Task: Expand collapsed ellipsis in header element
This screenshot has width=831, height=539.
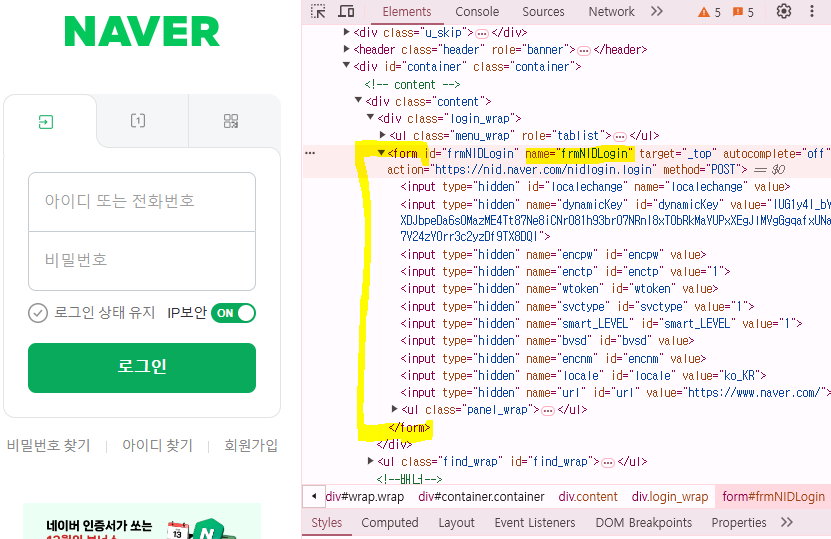Action: tap(584, 51)
